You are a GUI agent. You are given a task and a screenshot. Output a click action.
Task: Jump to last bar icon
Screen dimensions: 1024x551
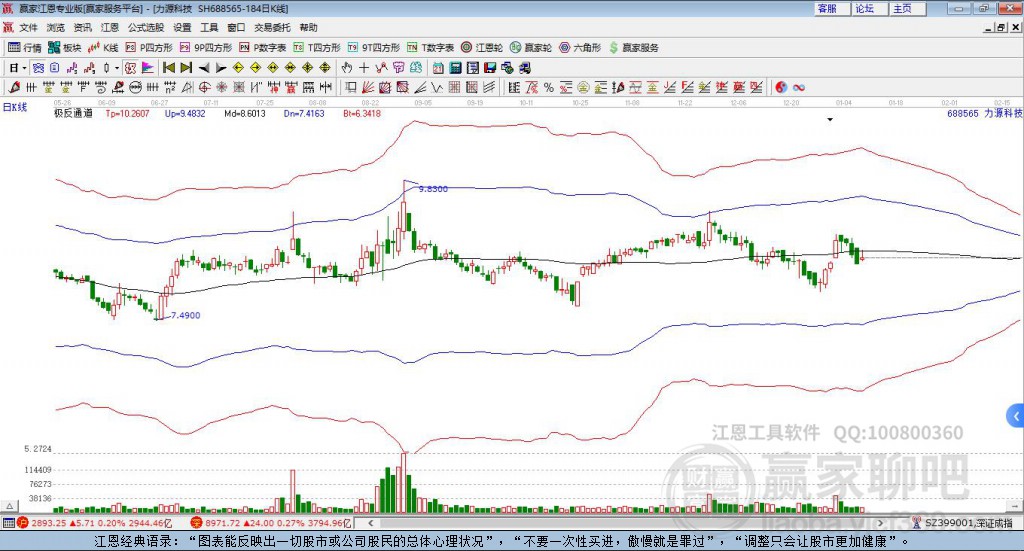tap(186, 67)
